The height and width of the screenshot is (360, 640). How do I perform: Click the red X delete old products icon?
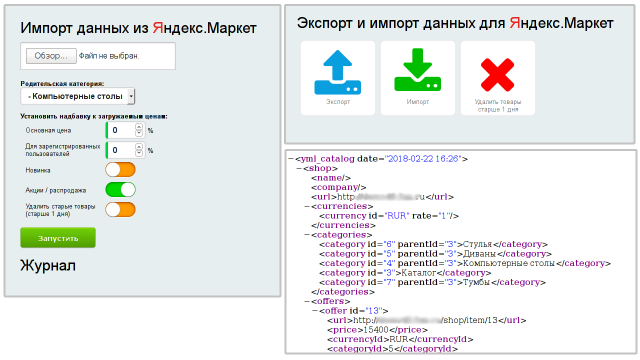pyautogui.click(x=497, y=75)
